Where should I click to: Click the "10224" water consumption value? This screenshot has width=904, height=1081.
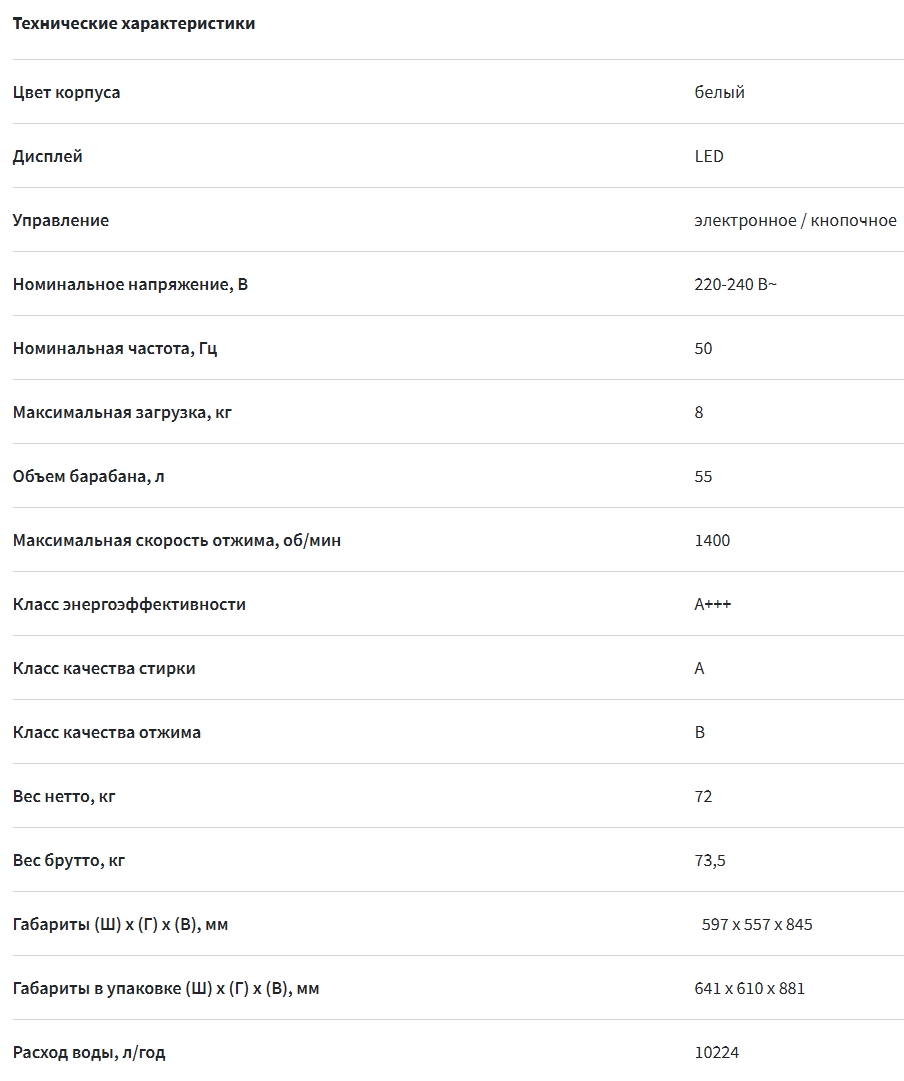(x=716, y=1052)
